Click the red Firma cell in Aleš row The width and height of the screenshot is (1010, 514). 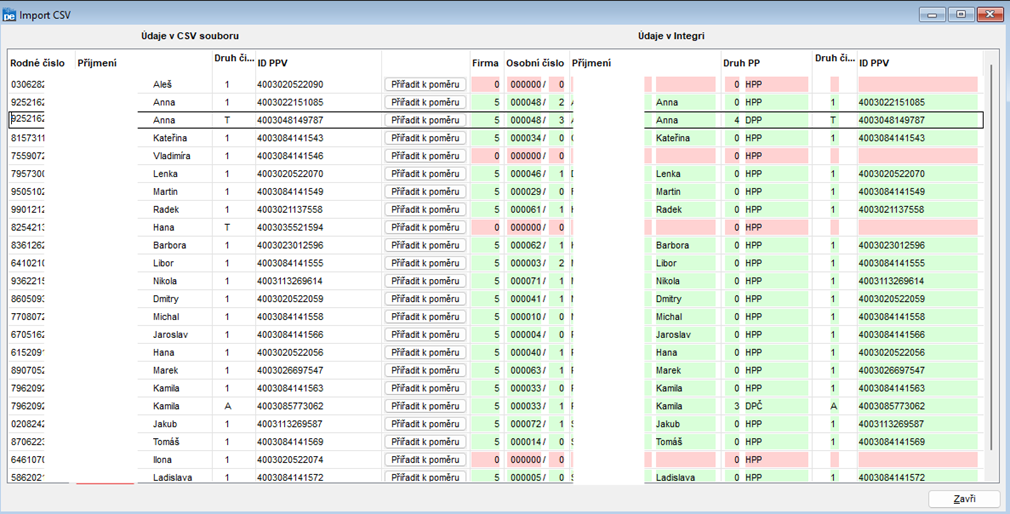485,85
